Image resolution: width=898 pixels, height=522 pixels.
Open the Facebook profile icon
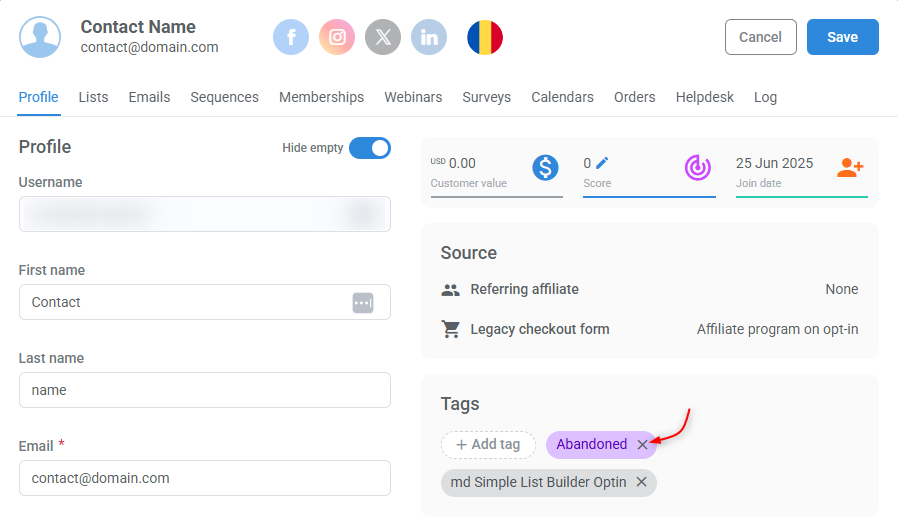point(291,37)
